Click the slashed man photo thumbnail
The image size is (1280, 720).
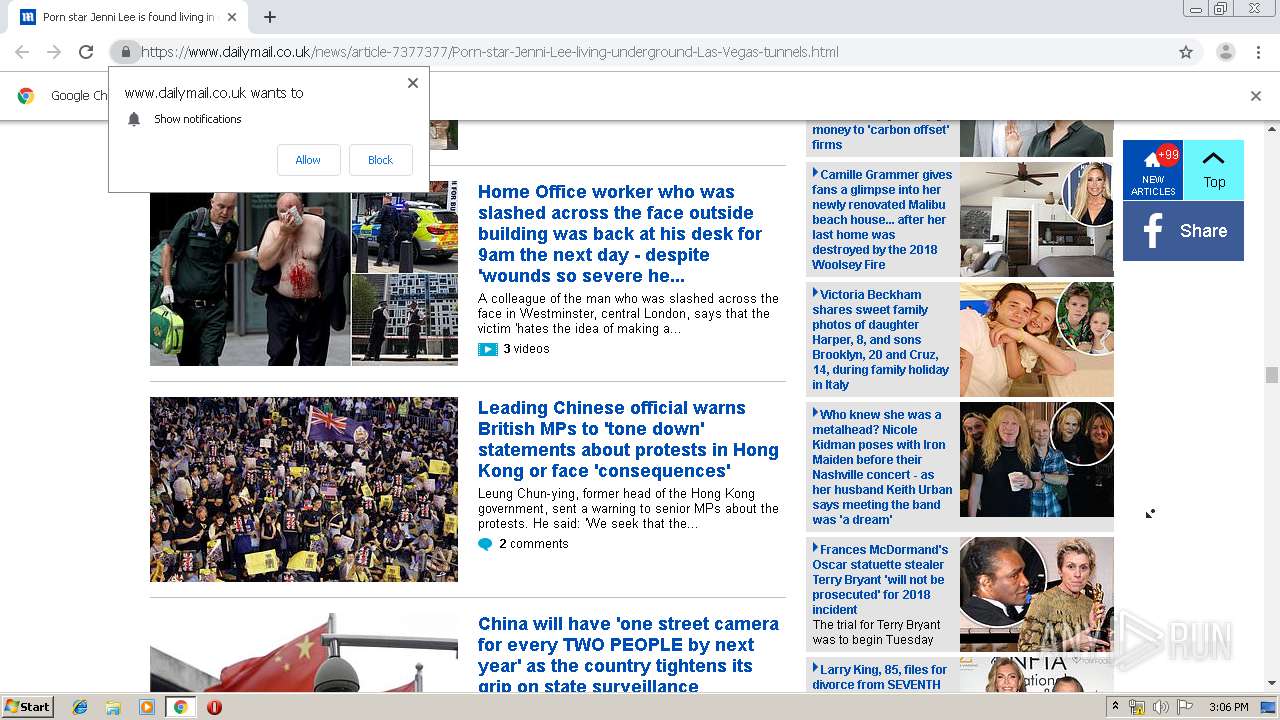click(250, 273)
